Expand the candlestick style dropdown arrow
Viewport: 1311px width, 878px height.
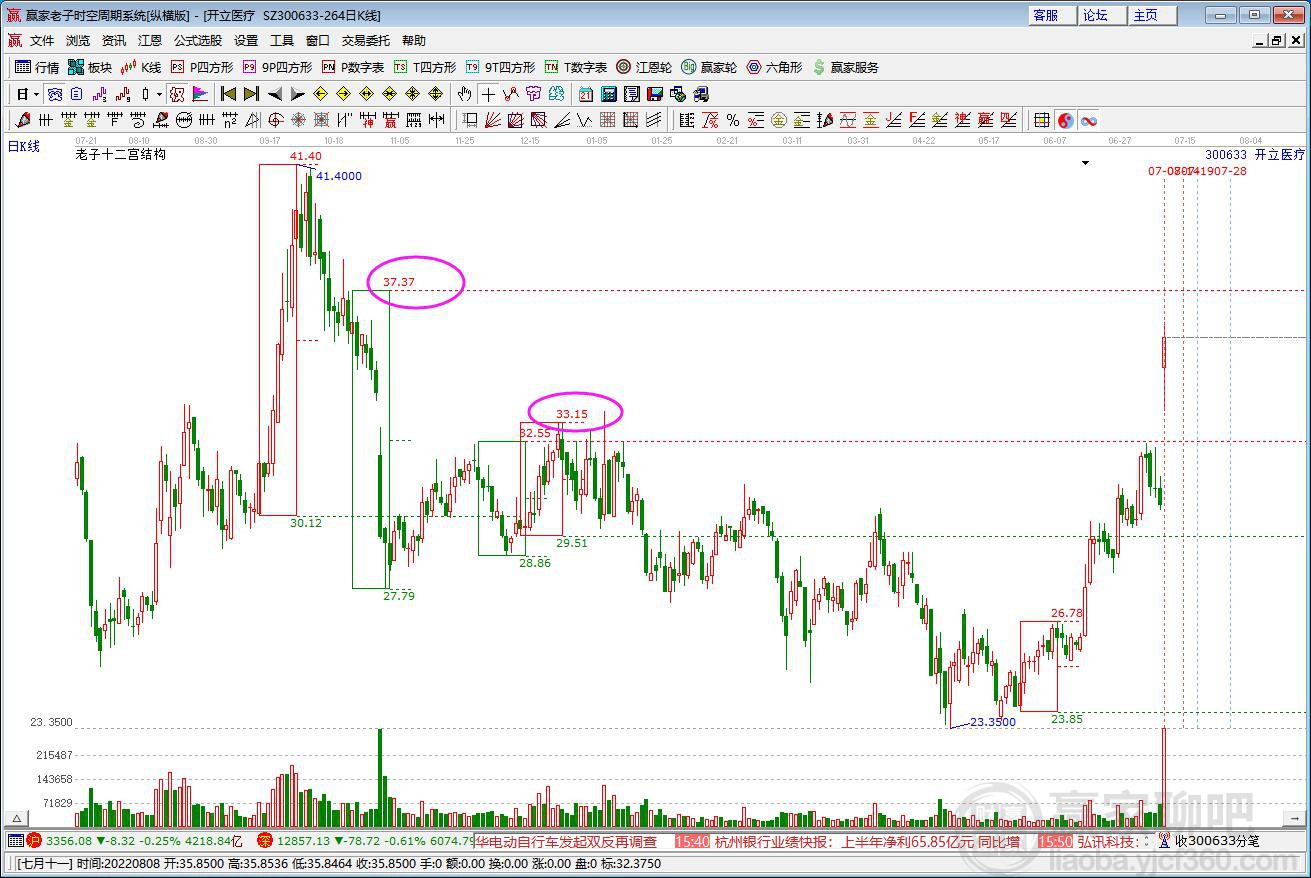(159, 94)
